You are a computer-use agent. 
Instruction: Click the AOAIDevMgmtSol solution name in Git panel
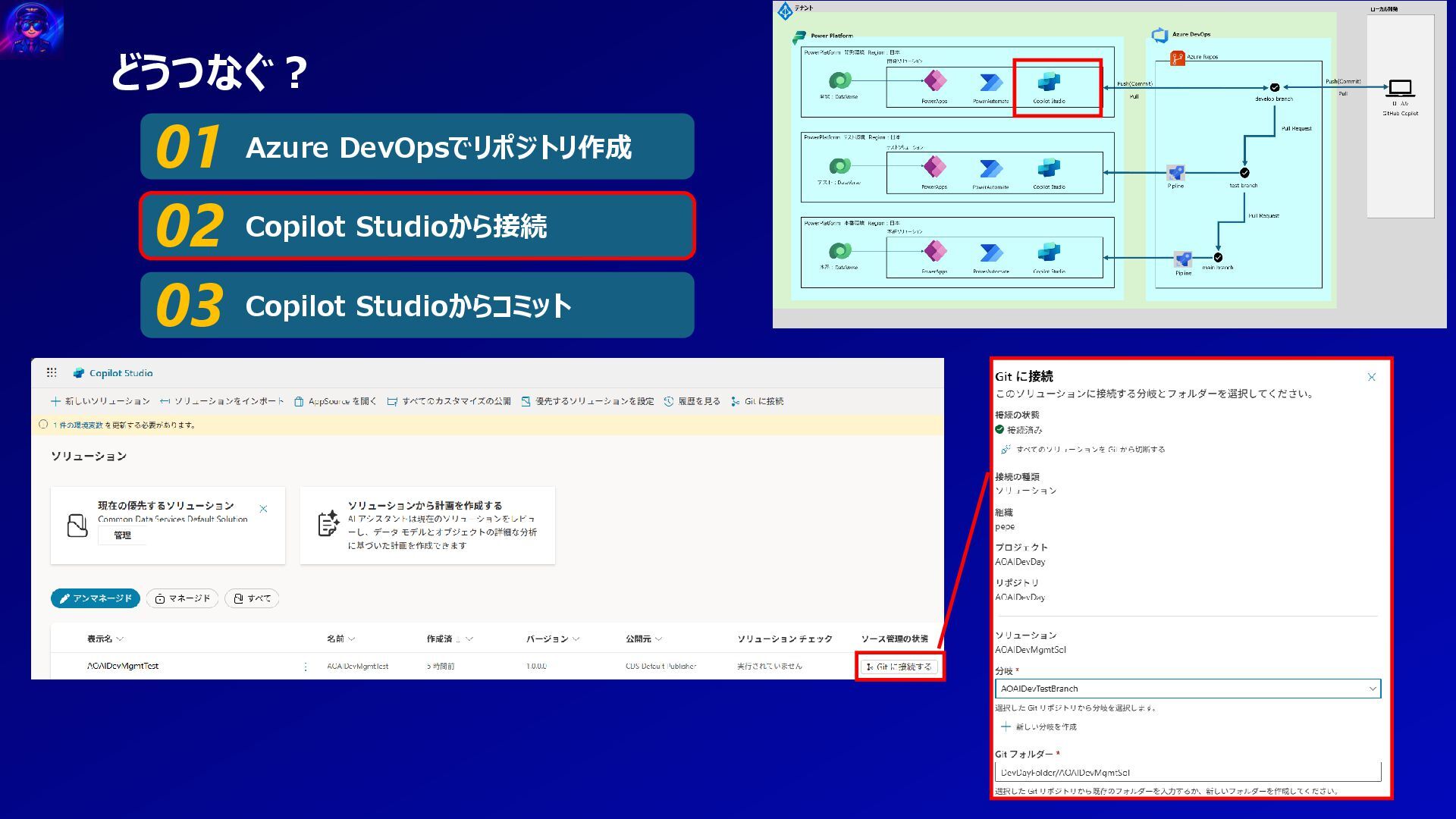tap(1031, 650)
